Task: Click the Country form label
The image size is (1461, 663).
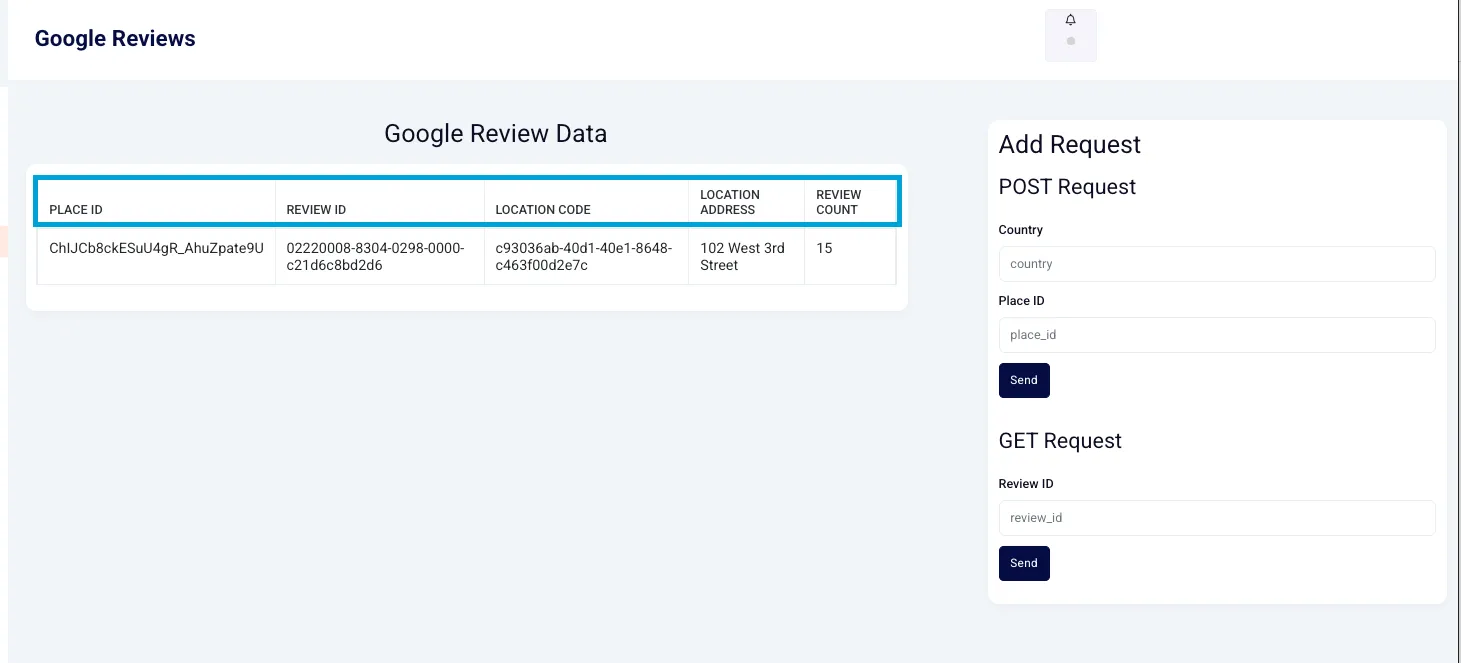Action: click(x=1021, y=230)
